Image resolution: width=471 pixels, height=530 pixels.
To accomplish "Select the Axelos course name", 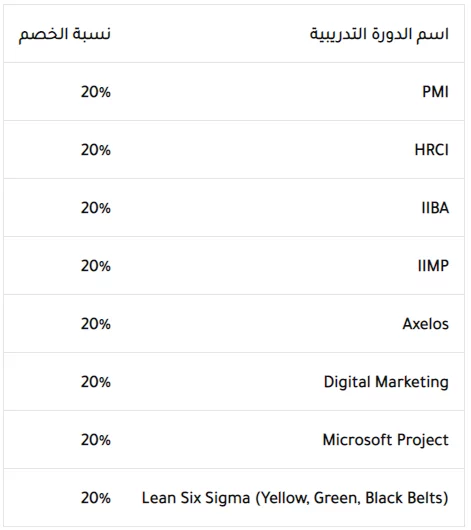I will click(426, 324).
